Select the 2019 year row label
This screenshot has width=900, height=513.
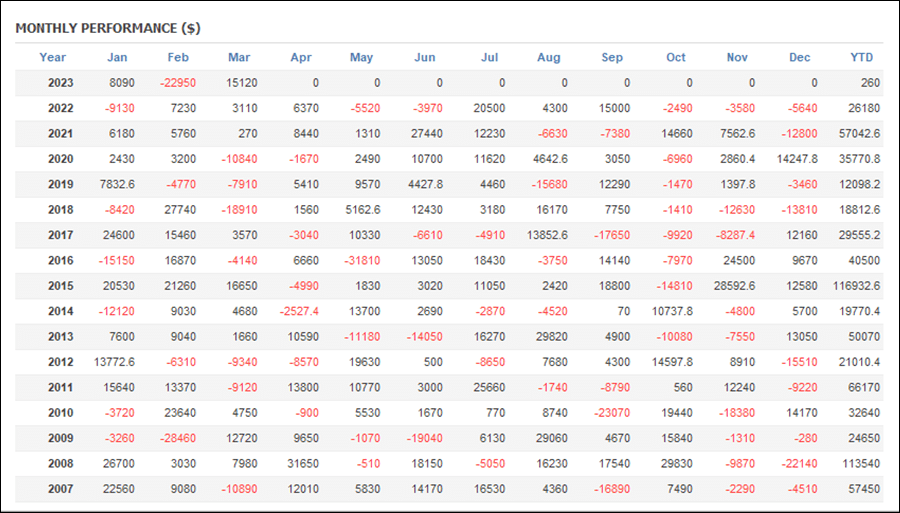pos(60,184)
